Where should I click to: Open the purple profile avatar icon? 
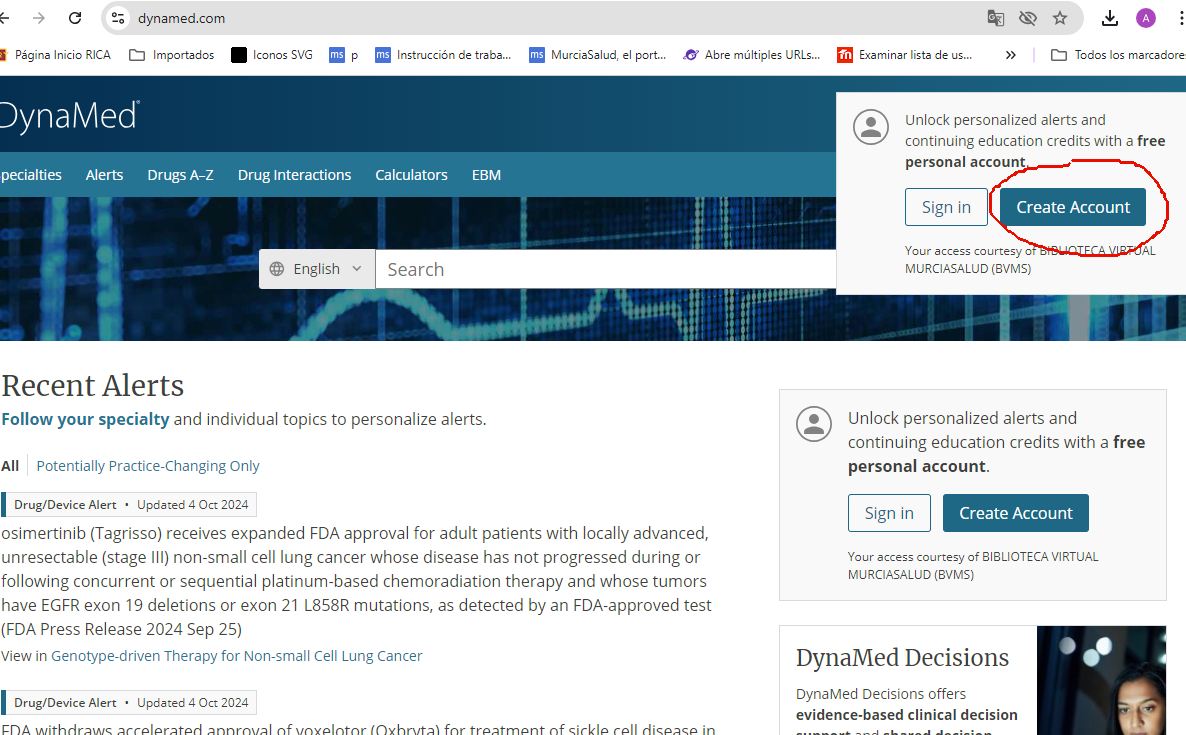(1146, 18)
